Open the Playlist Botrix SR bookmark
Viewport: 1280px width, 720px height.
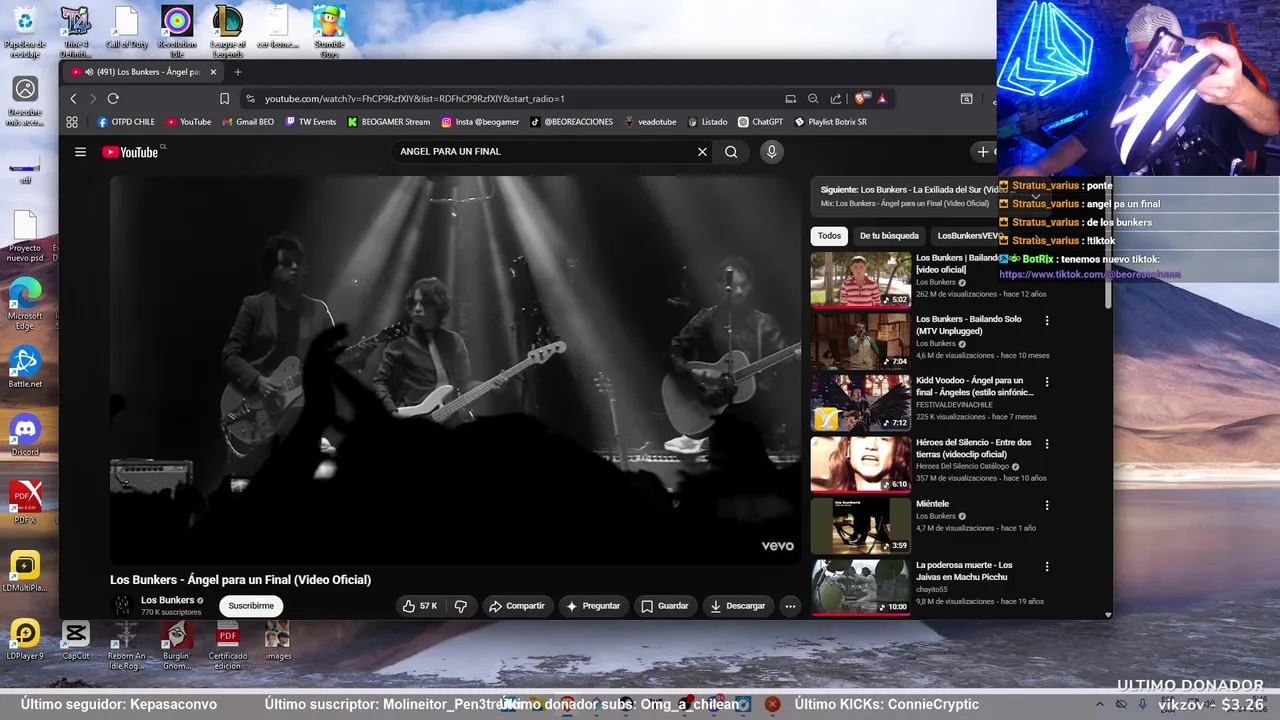[830, 122]
